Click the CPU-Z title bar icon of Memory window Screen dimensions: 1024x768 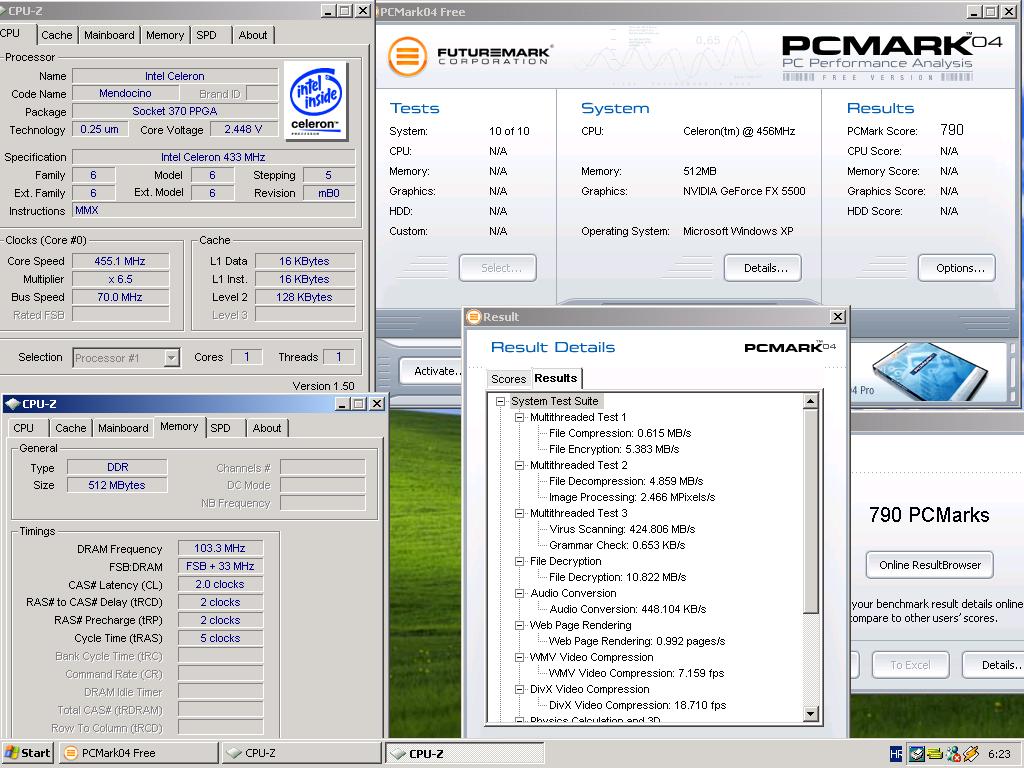(12, 404)
